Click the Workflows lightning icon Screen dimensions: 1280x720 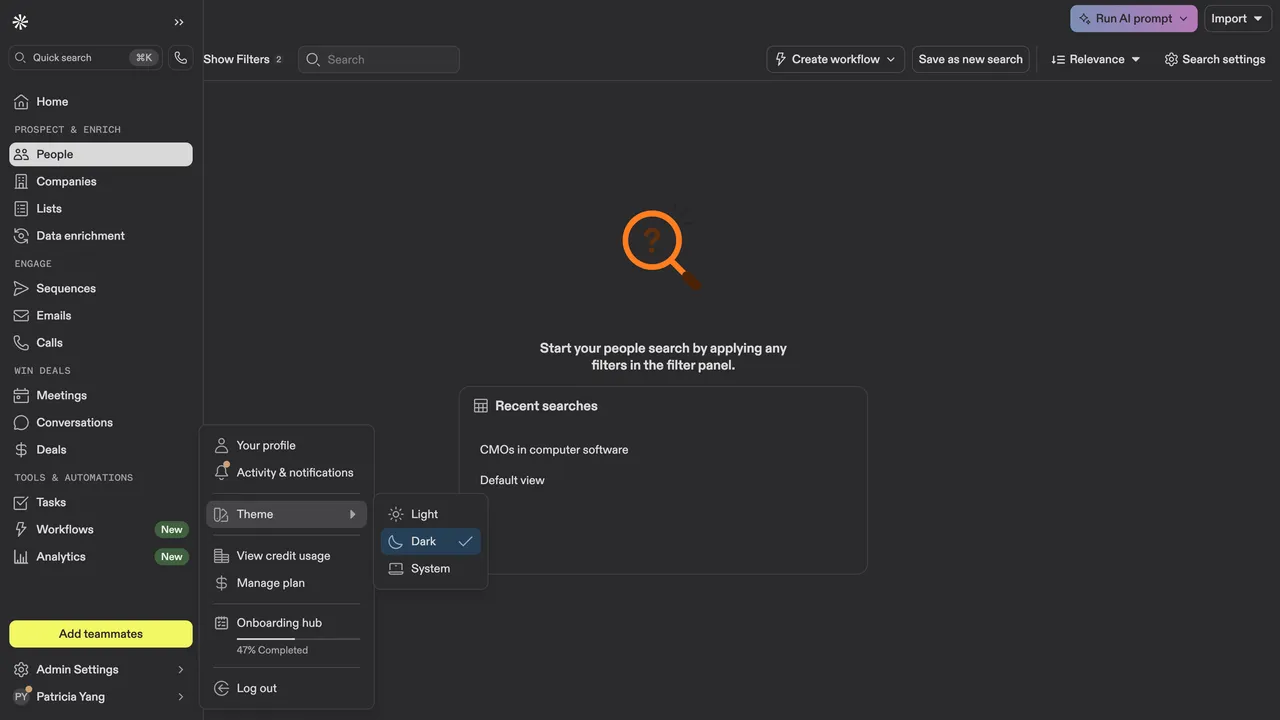(21, 530)
